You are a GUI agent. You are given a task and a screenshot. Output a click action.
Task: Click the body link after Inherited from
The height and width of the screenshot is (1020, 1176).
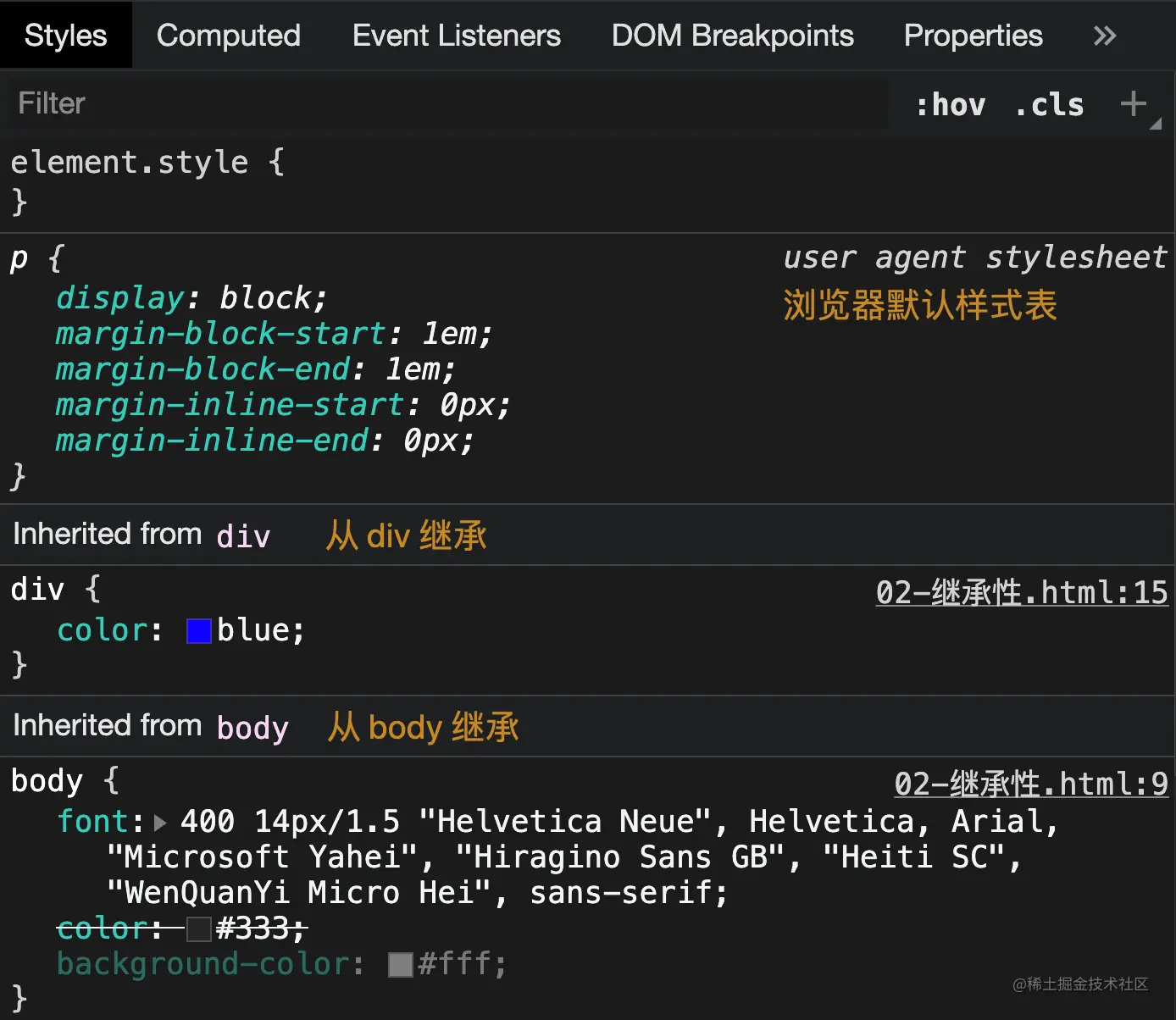tap(252, 728)
